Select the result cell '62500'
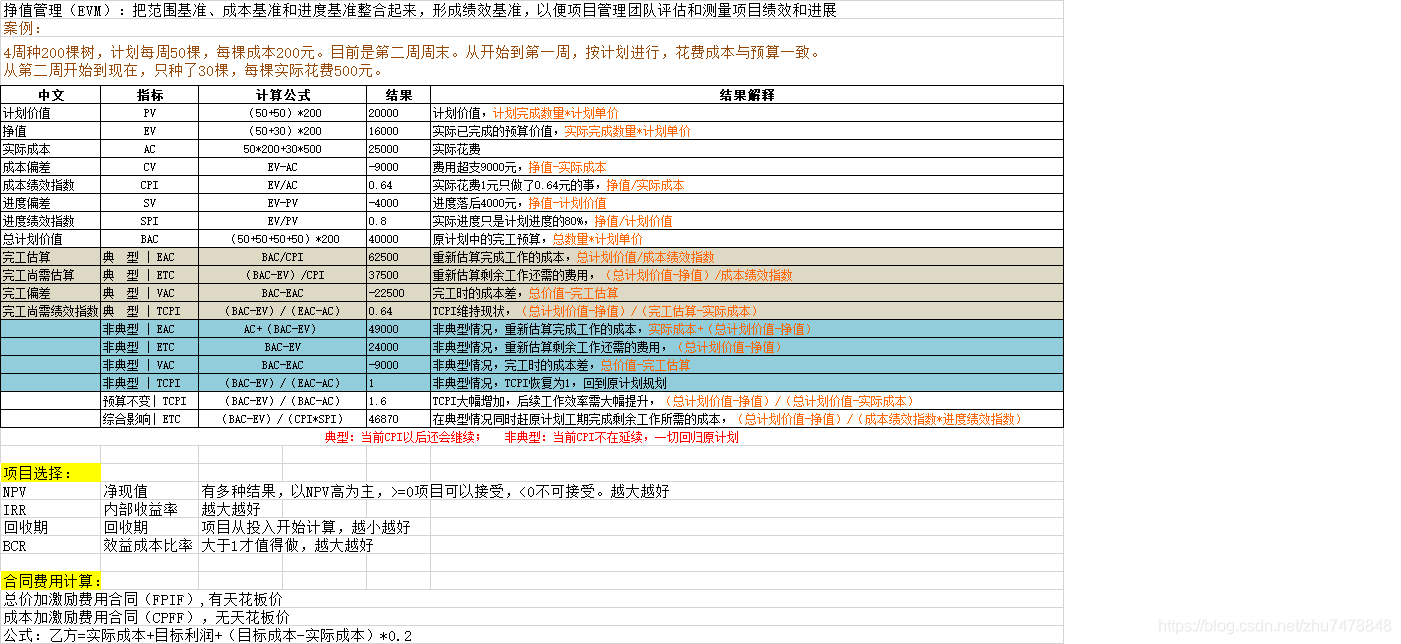1401x644 pixels. point(399,257)
